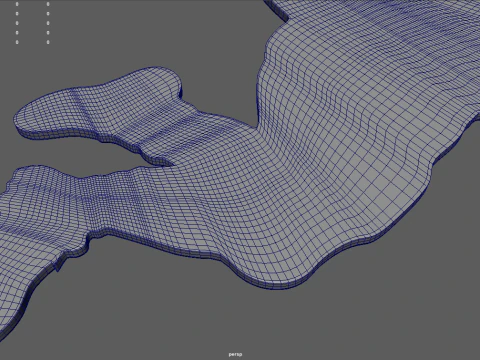Select the extruded side wall under bottom bulge
The width and height of the screenshot is (480, 360).
(x=277, y=285)
